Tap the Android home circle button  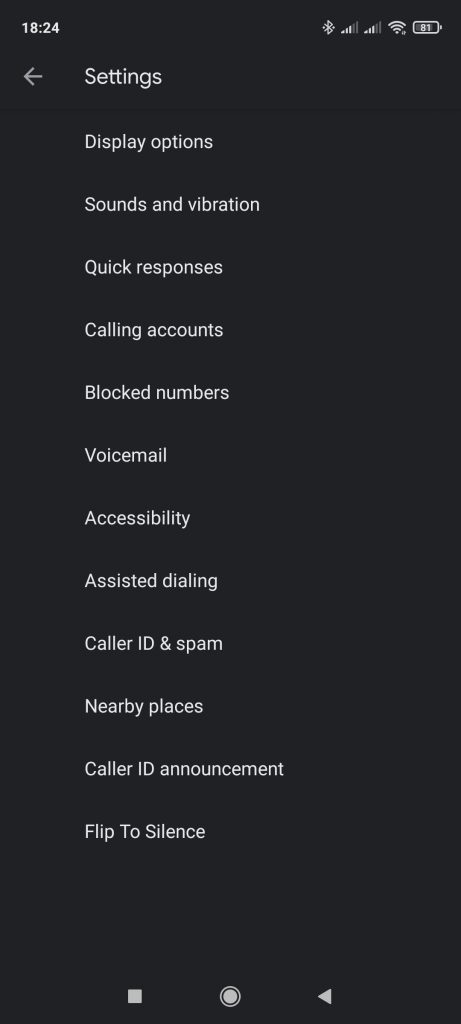pos(230,995)
